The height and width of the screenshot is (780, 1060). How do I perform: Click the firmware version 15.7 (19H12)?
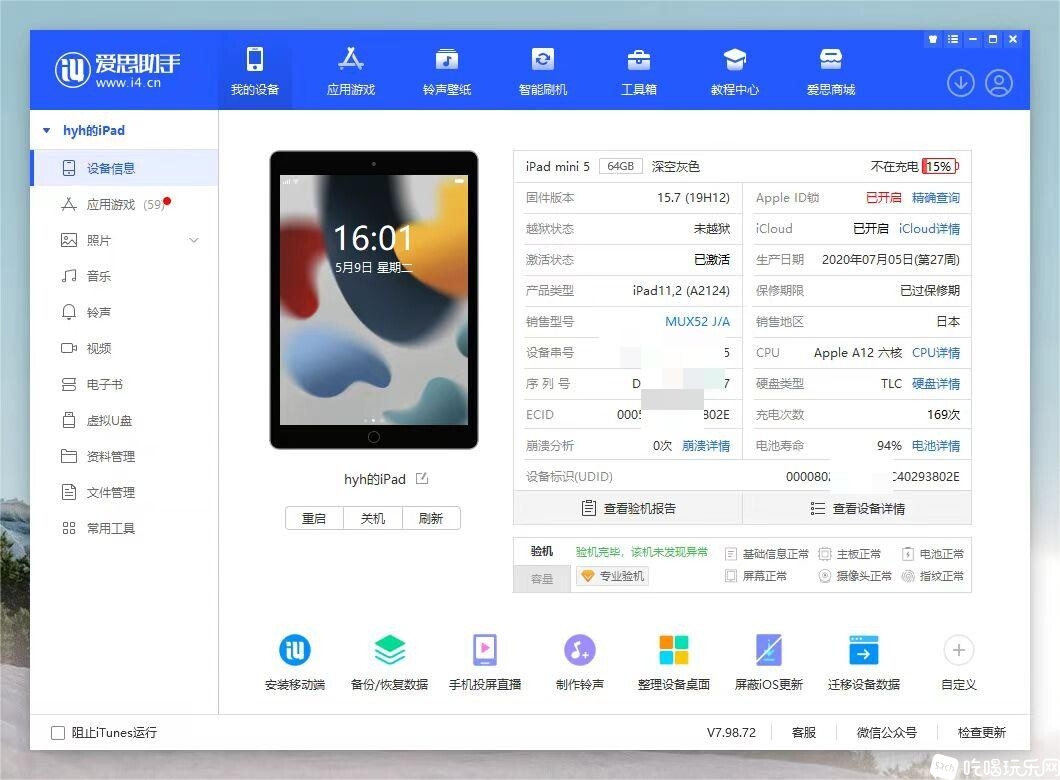click(694, 197)
